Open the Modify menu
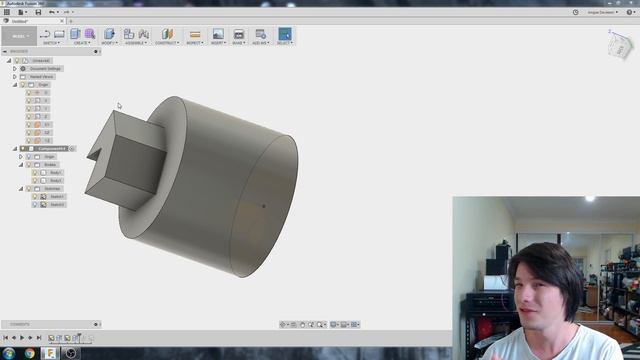The width and height of the screenshot is (640, 360). click(x=109, y=43)
